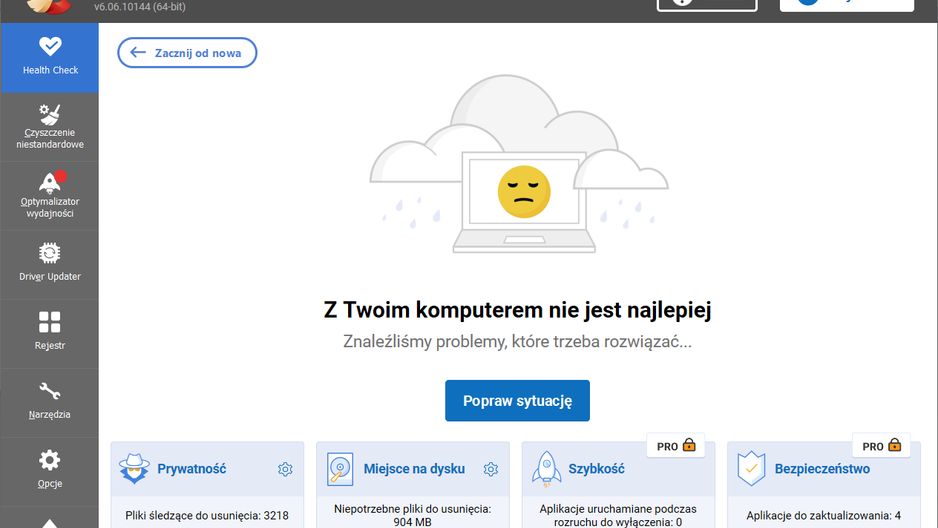Click the Popraw sytuację button
The width and height of the screenshot is (938, 528).
tap(517, 401)
